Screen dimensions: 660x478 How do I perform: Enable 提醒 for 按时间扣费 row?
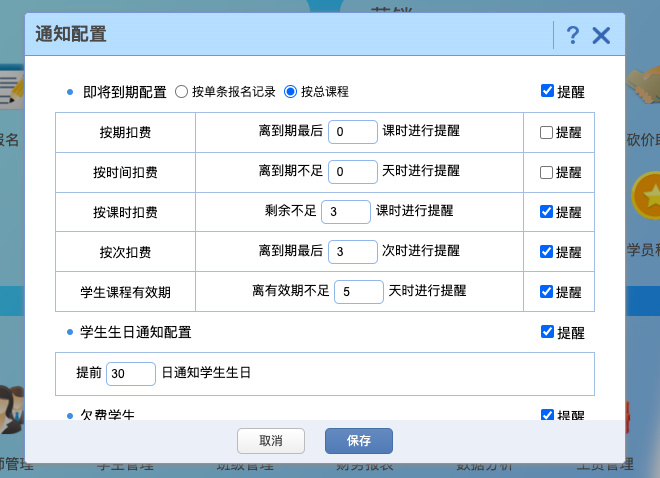[546, 173]
